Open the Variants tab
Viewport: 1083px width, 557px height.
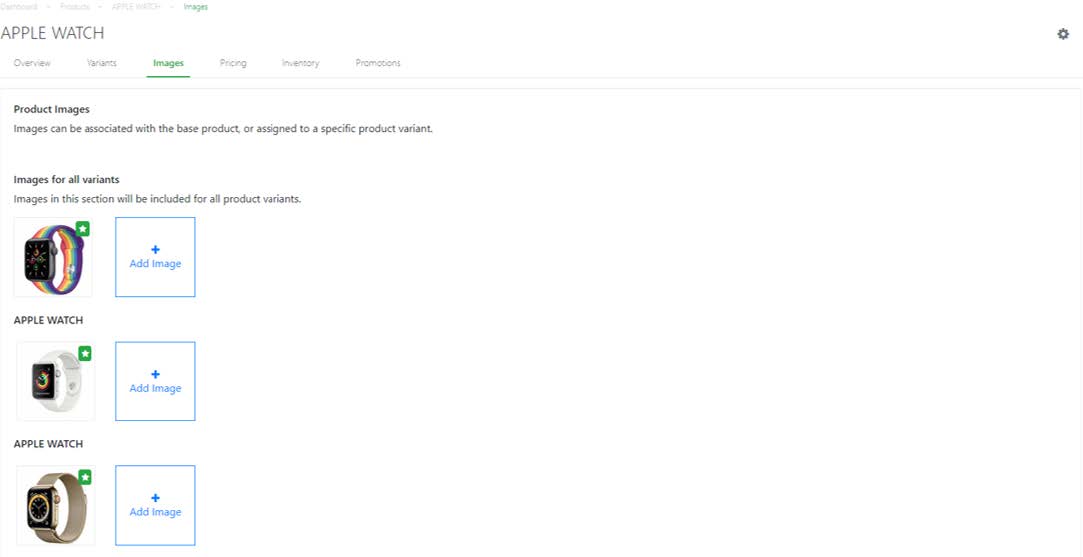(101, 63)
